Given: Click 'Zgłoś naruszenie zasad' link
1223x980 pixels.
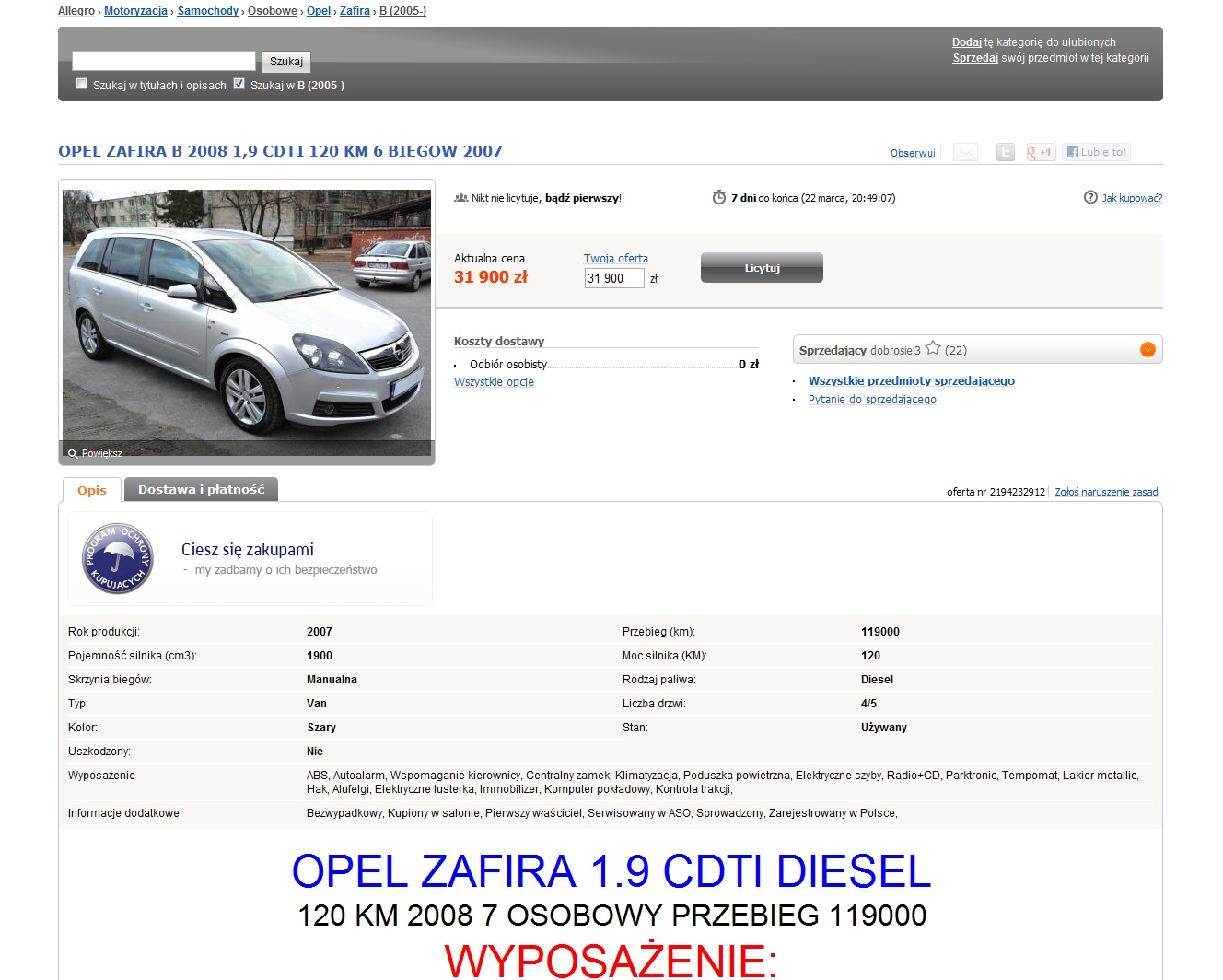Looking at the screenshot, I should pos(1106,492).
